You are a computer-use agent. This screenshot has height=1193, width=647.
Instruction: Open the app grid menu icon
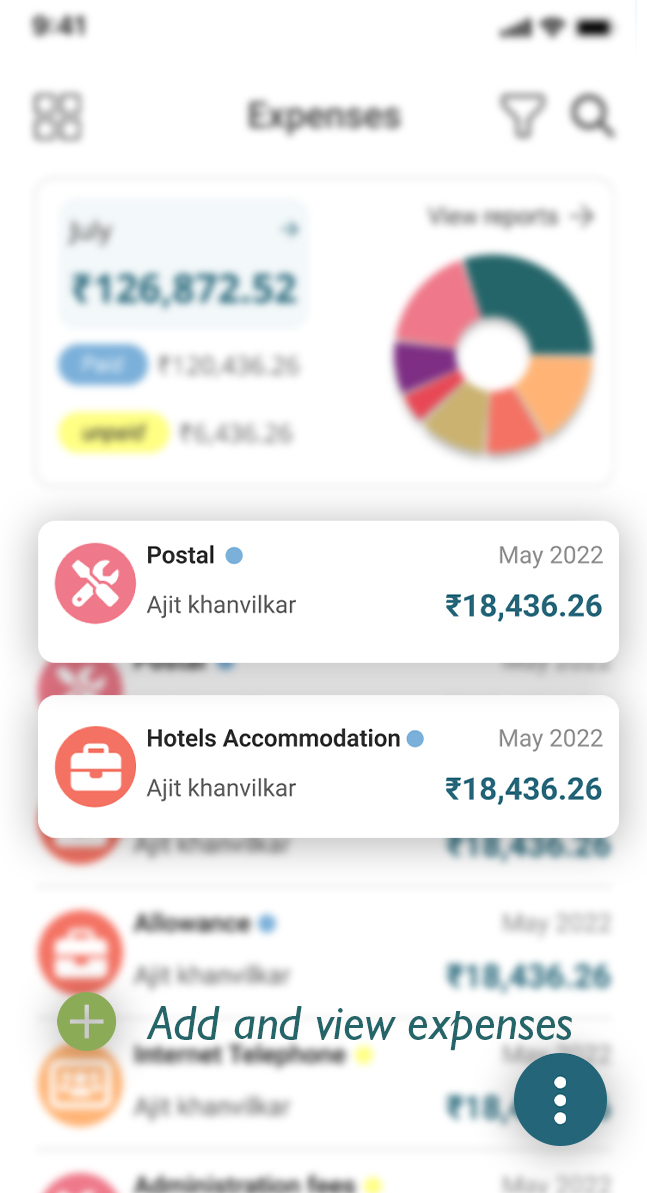(57, 116)
